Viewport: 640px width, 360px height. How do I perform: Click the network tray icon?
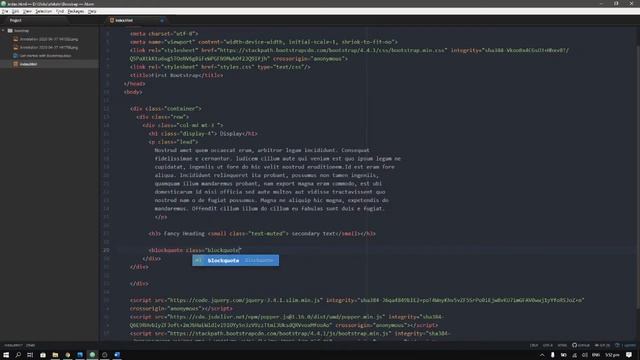click(574, 356)
